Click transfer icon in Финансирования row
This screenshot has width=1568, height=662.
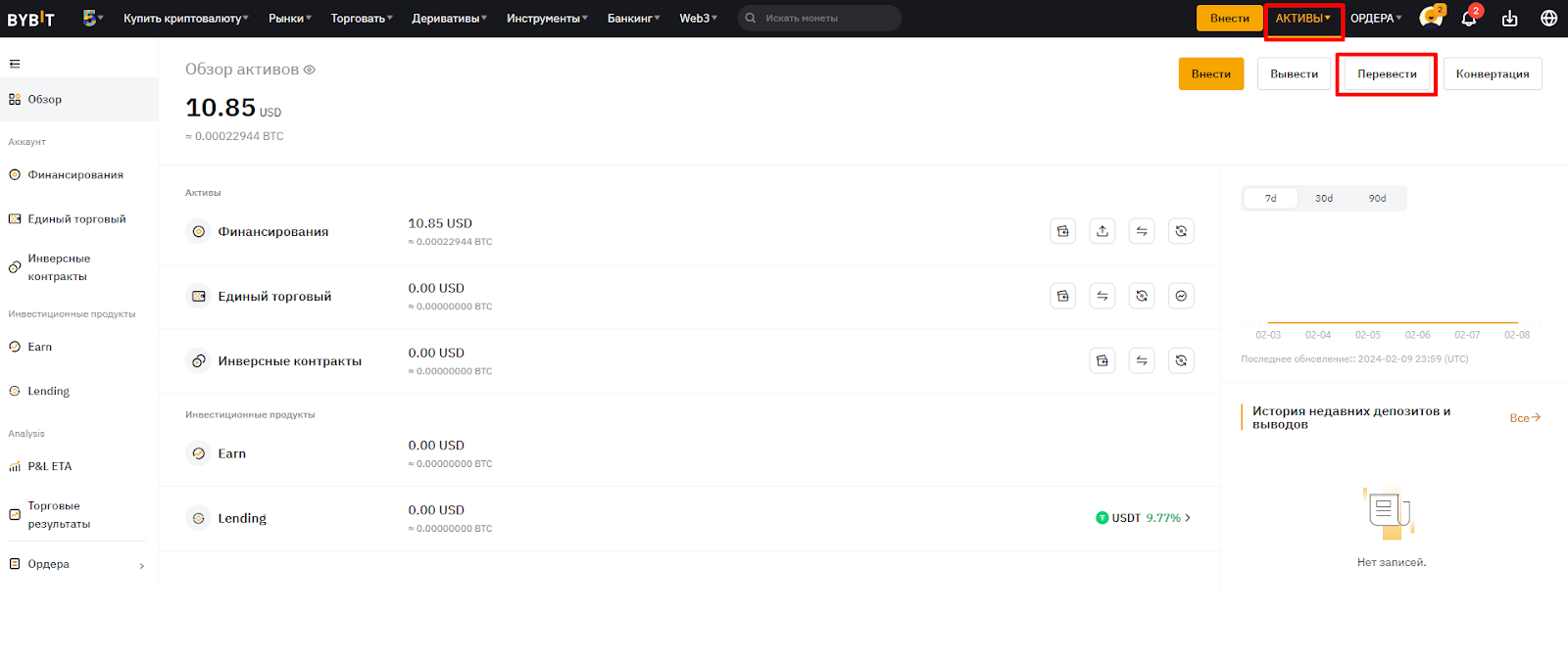click(x=1142, y=231)
